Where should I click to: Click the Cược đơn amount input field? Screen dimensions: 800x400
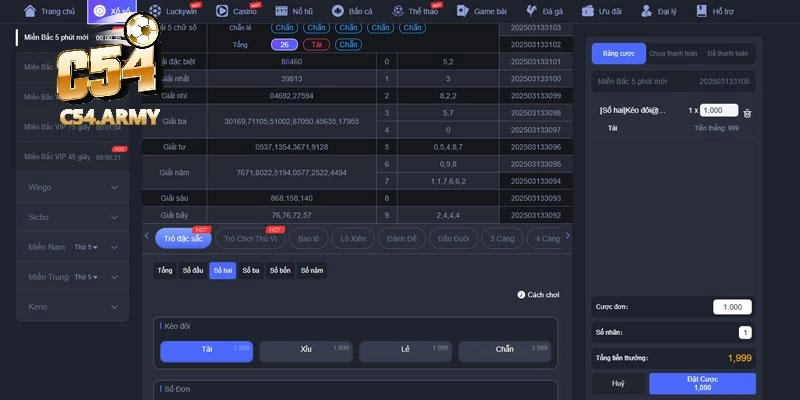732,307
